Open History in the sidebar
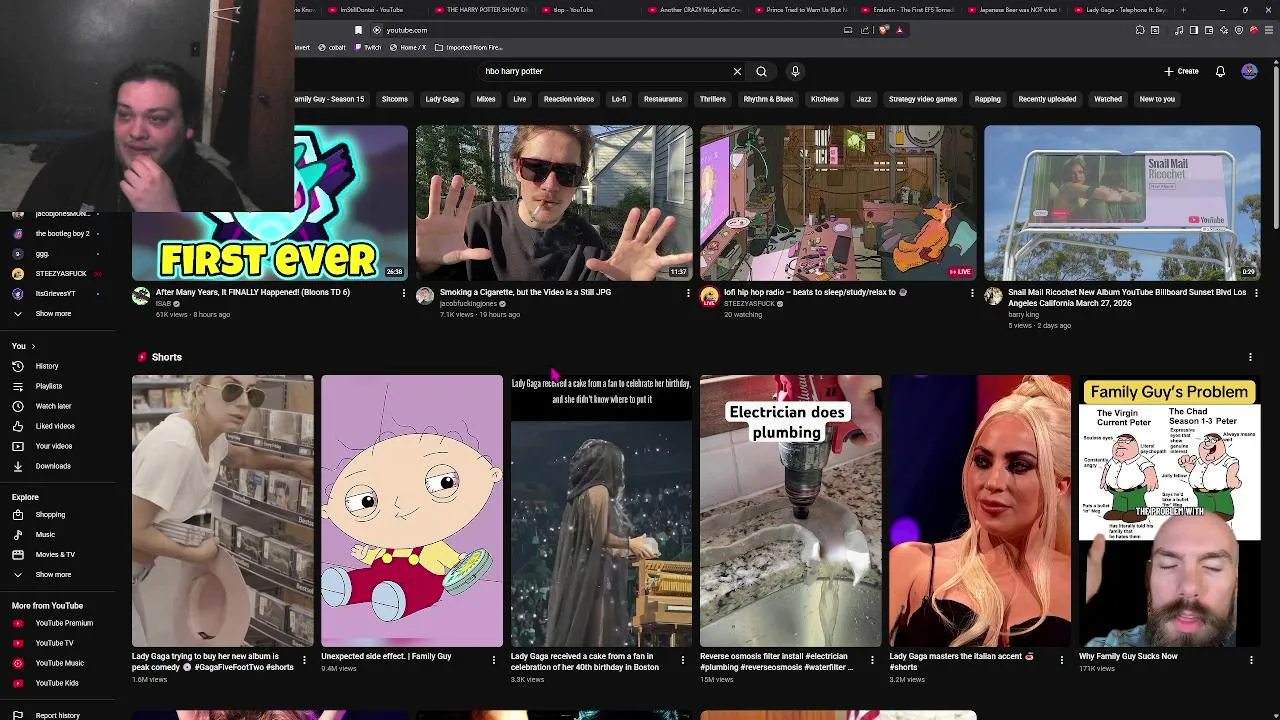Image resolution: width=1280 pixels, height=720 pixels. [x=47, y=366]
